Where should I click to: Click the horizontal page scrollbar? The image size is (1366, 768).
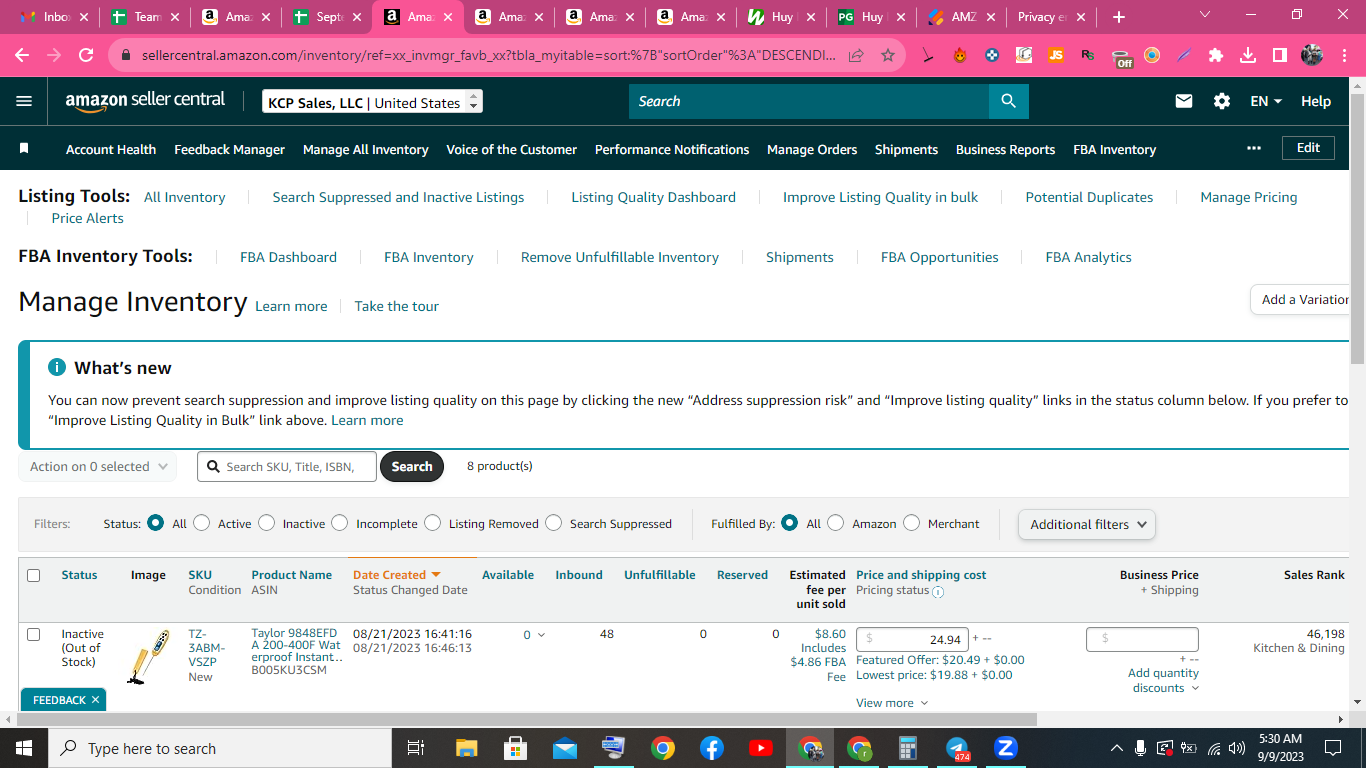click(x=526, y=719)
